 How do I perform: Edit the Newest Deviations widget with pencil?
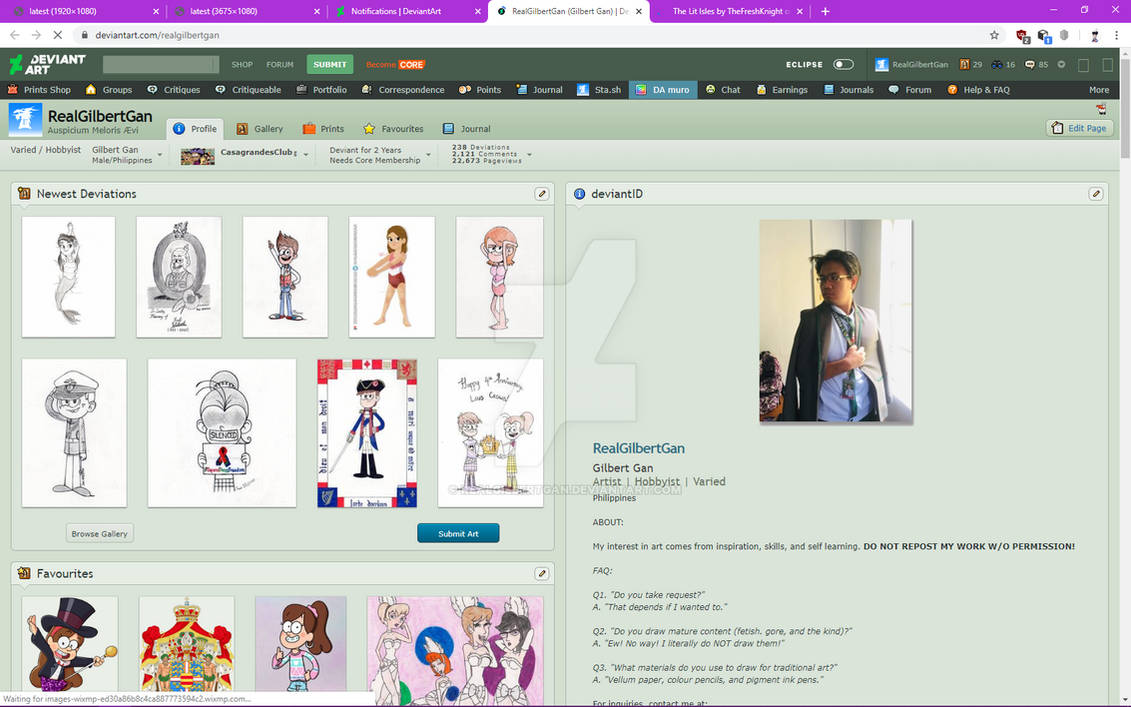(542, 193)
